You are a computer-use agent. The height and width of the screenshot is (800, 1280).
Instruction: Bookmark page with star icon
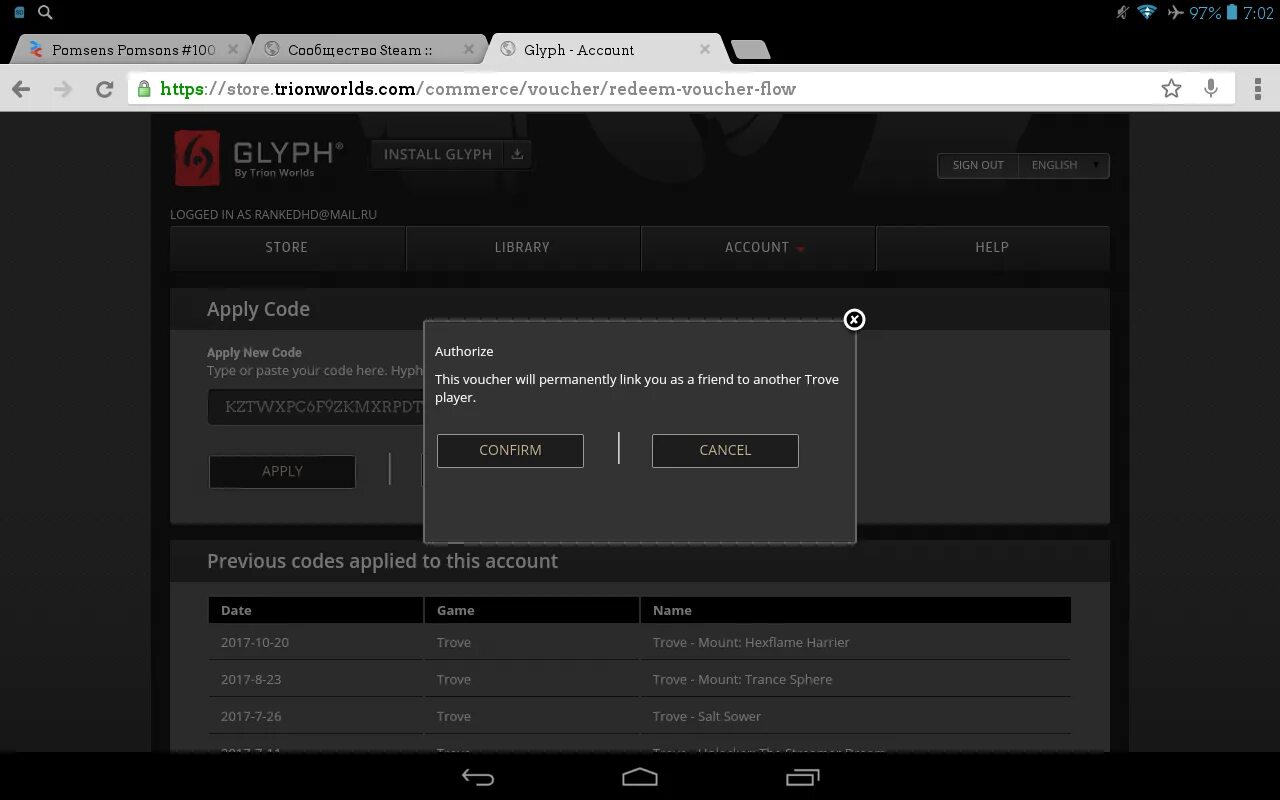[x=1171, y=89]
